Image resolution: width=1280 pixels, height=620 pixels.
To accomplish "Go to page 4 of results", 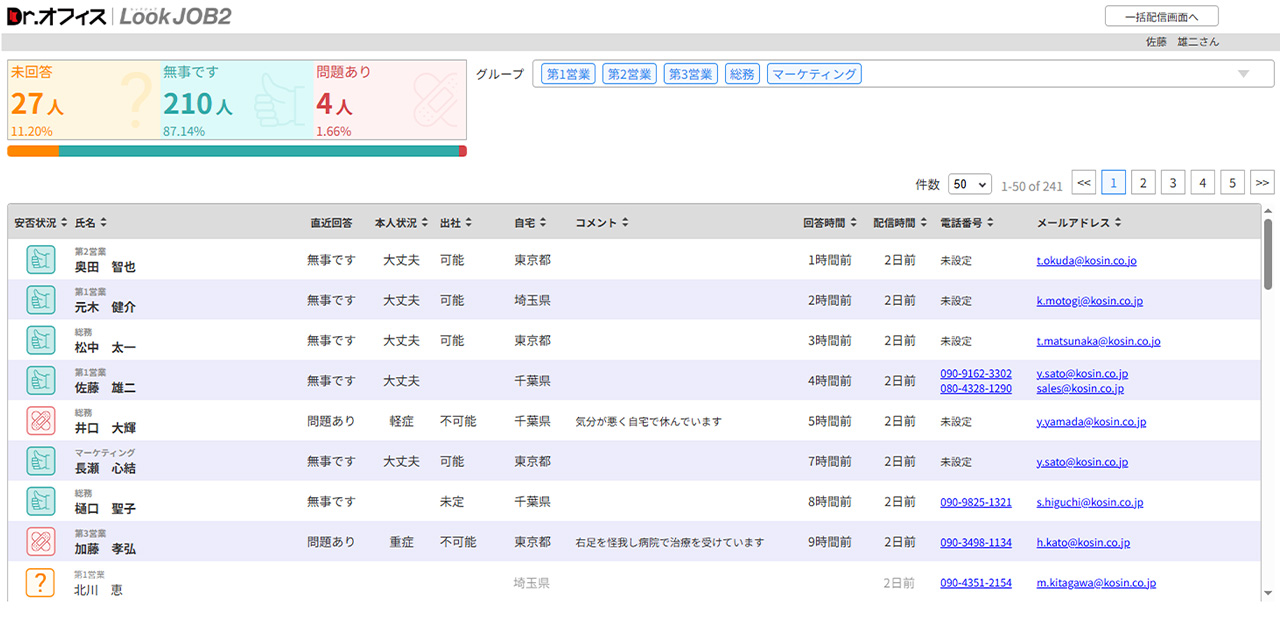I will [1203, 182].
